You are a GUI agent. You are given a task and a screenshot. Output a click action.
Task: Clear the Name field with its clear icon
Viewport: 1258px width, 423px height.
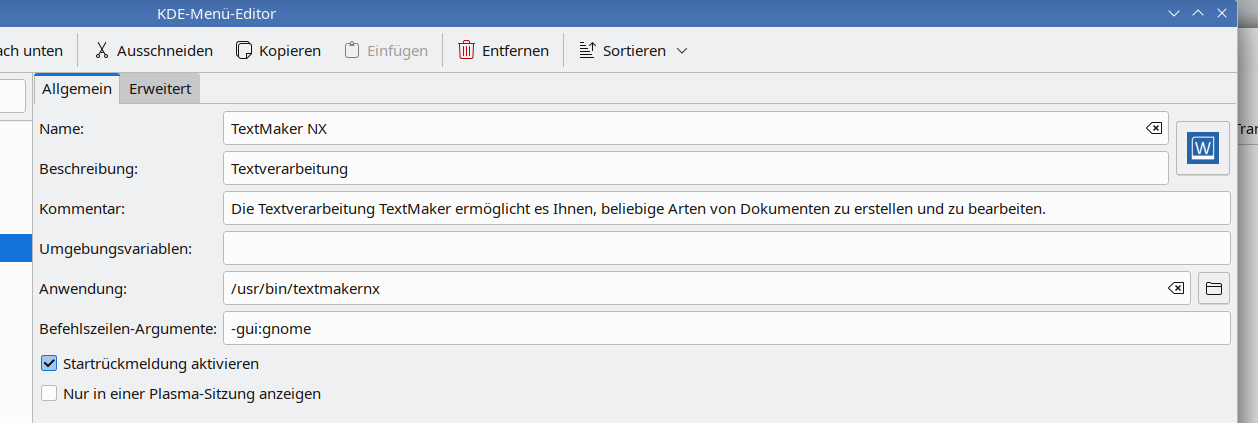point(1153,128)
